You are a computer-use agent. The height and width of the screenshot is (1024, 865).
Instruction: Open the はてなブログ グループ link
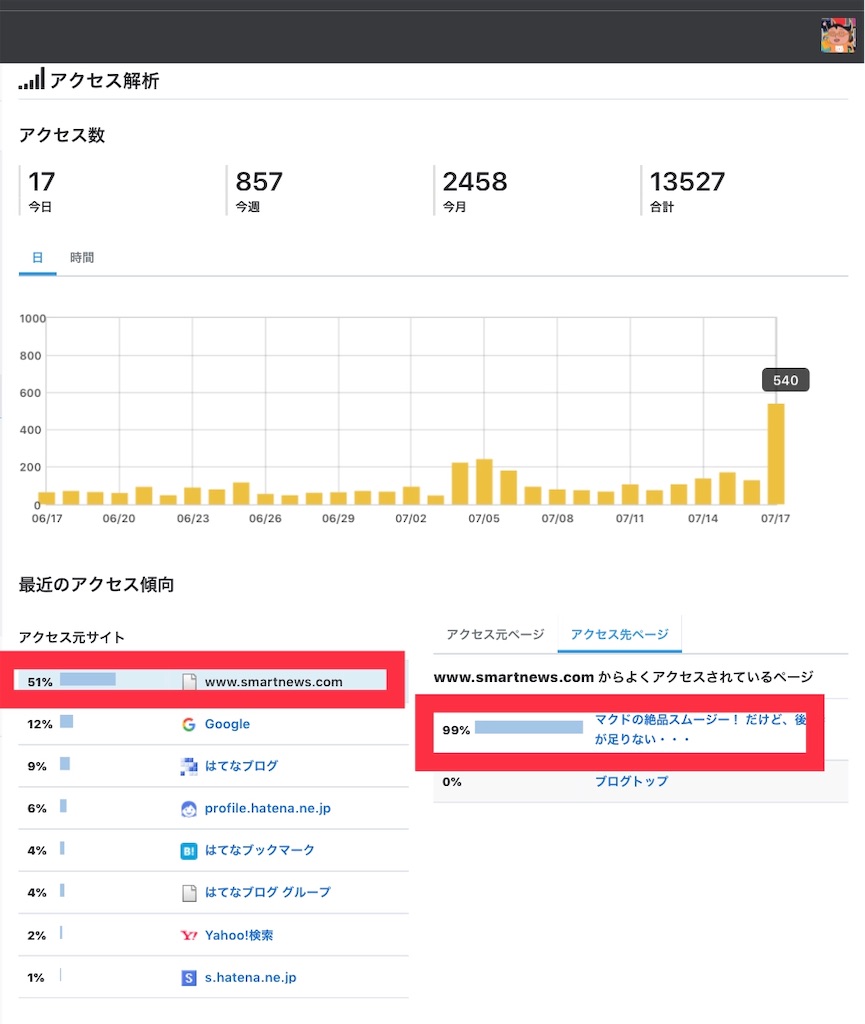click(268, 893)
